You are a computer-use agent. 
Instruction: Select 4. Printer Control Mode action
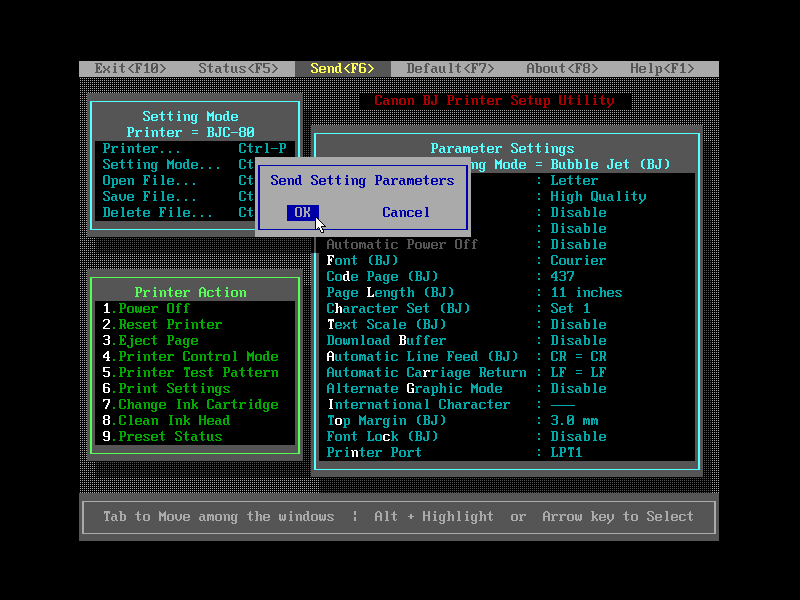(x=194, y=356)
